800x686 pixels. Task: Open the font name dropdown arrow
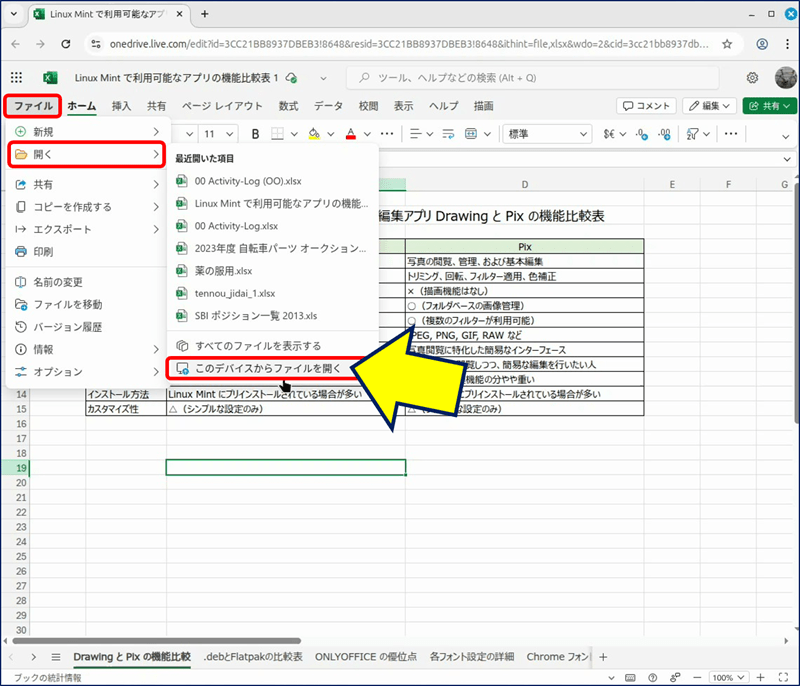[189, 134]
